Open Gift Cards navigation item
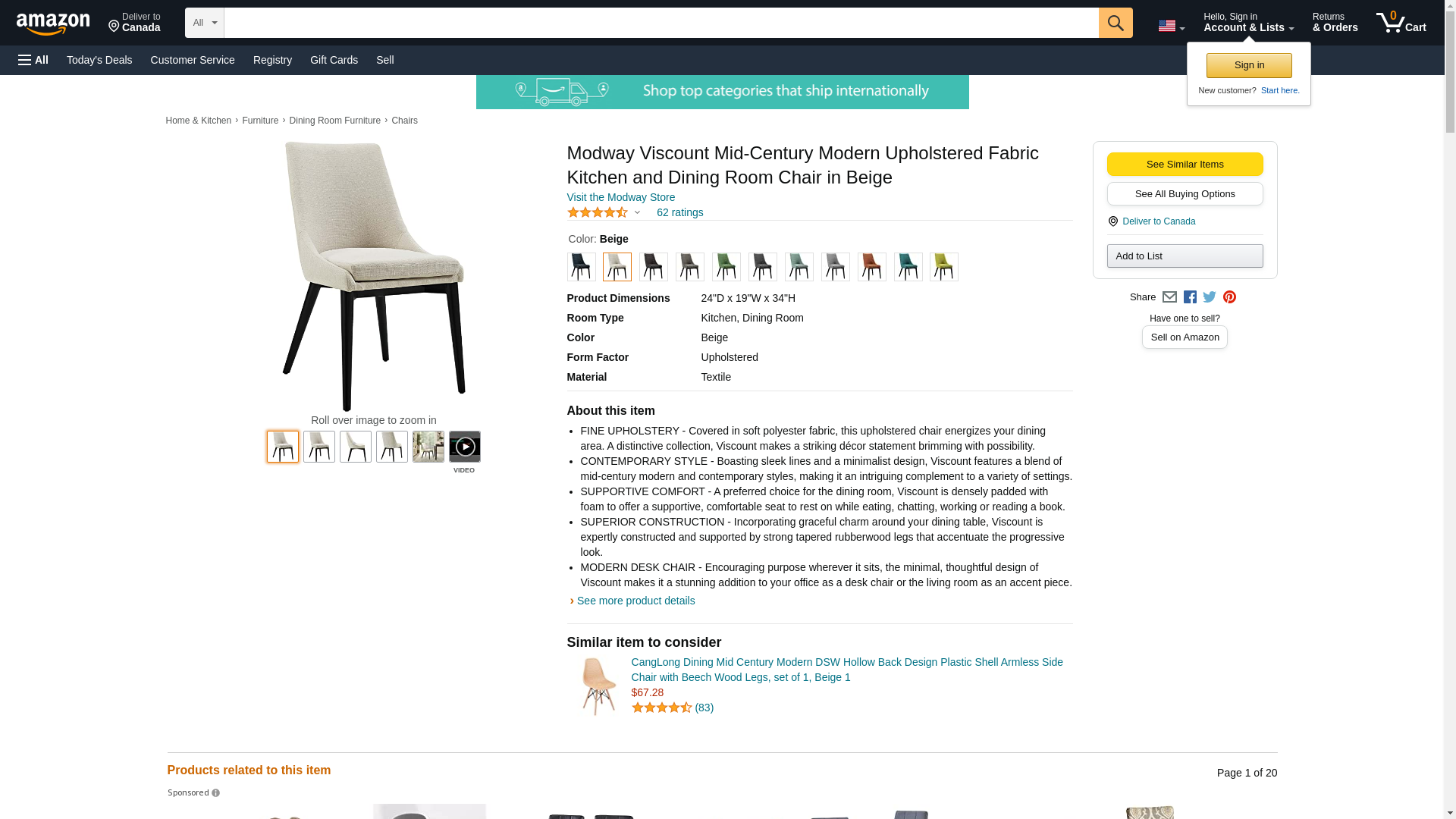Viewport: 1456px width, 819px height. (x=334, y=60)
